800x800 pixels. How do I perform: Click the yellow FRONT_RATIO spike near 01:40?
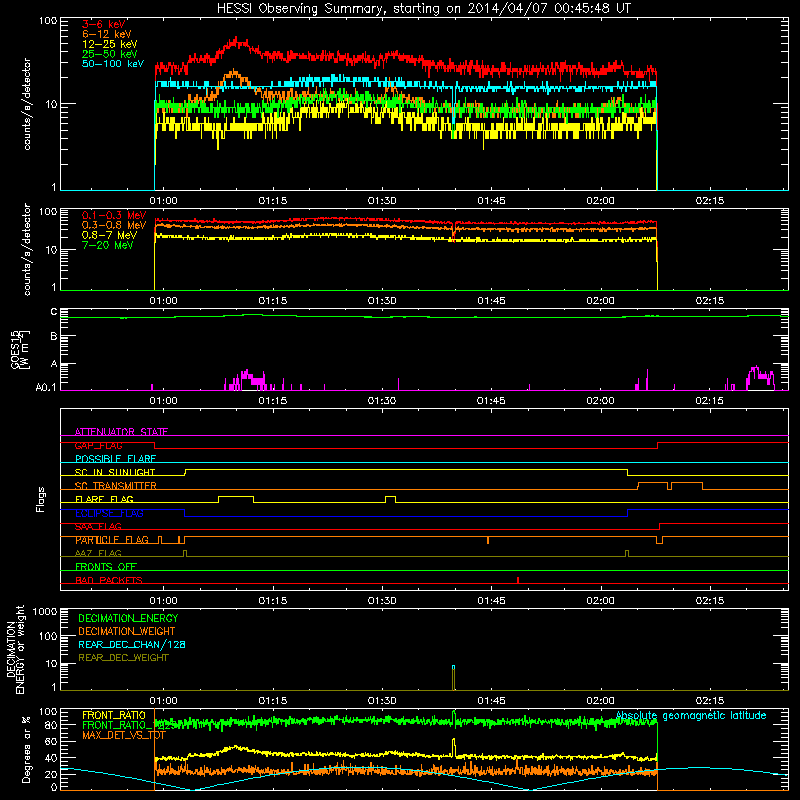(x=454, y=747)
